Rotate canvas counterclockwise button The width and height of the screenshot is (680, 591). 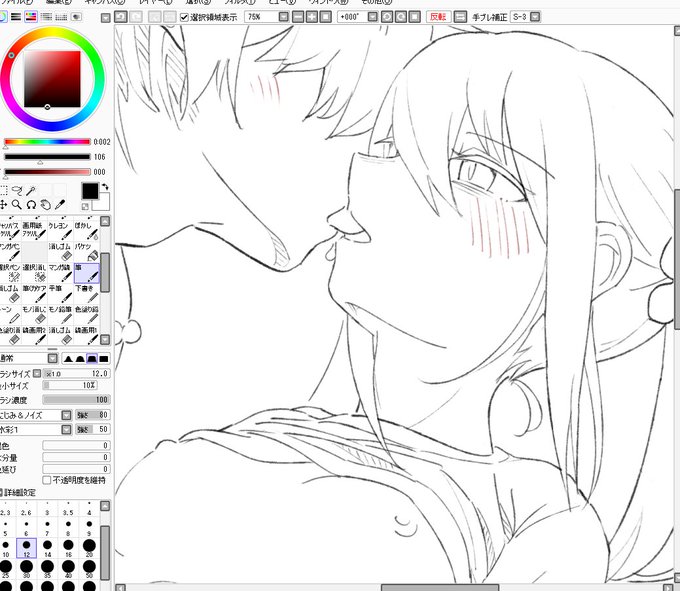(387, 17)
